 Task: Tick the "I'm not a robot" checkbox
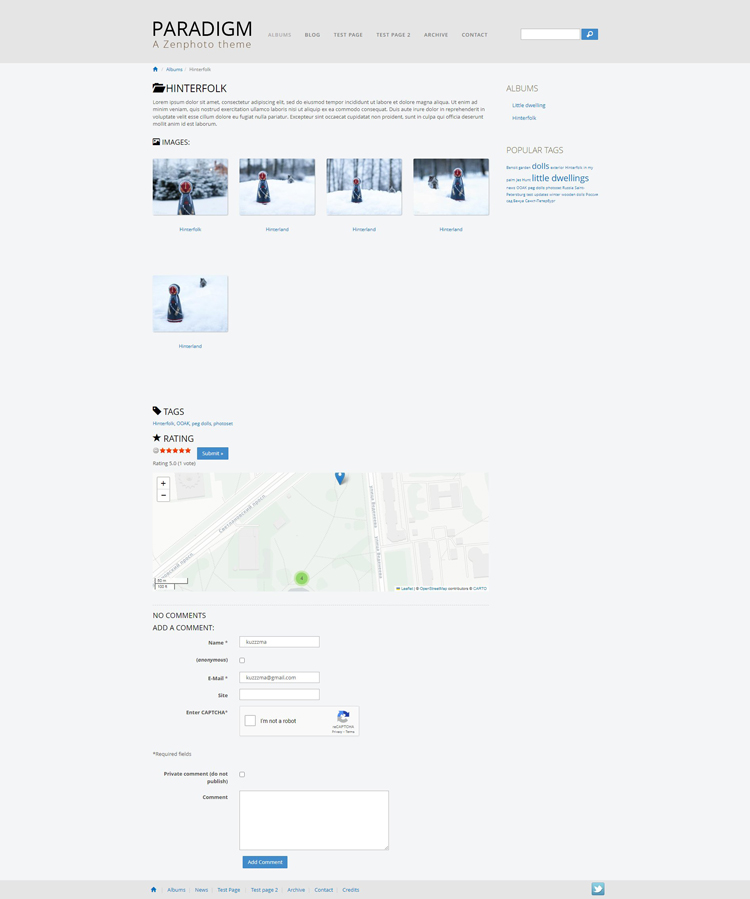pyautogui.click(x=251, y=720)
